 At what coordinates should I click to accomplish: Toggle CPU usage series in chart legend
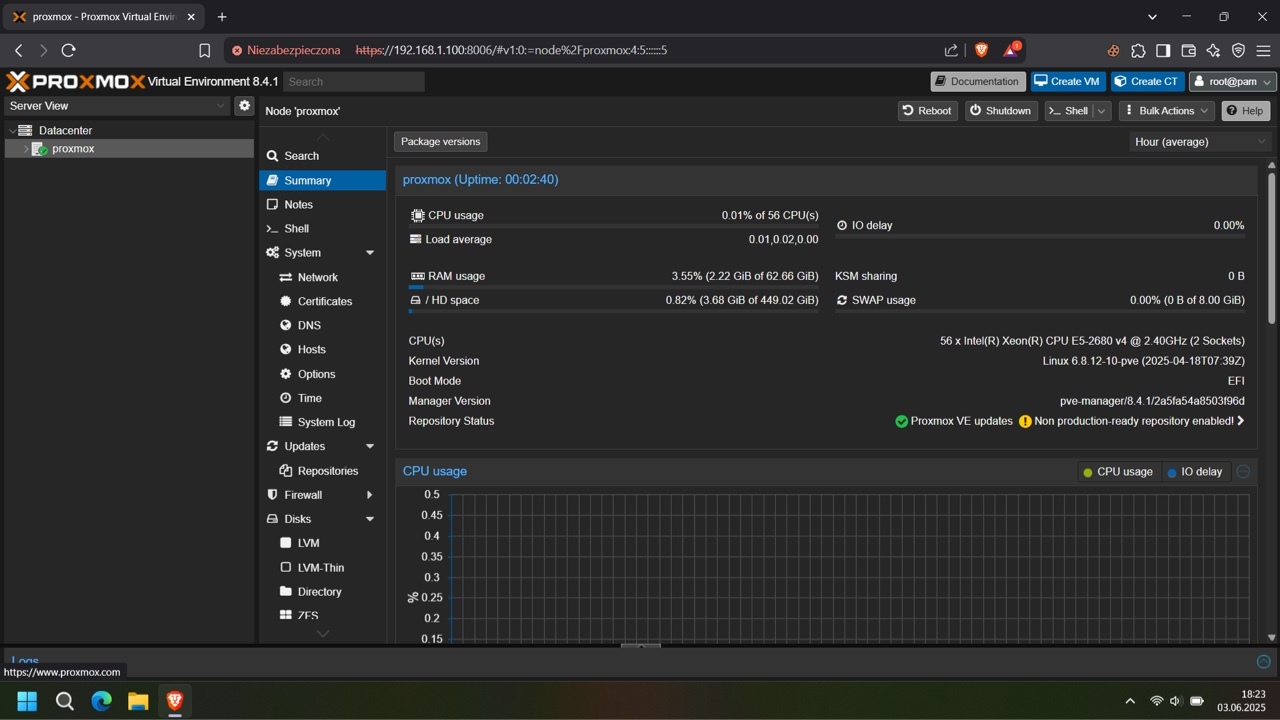[1117, 472]
